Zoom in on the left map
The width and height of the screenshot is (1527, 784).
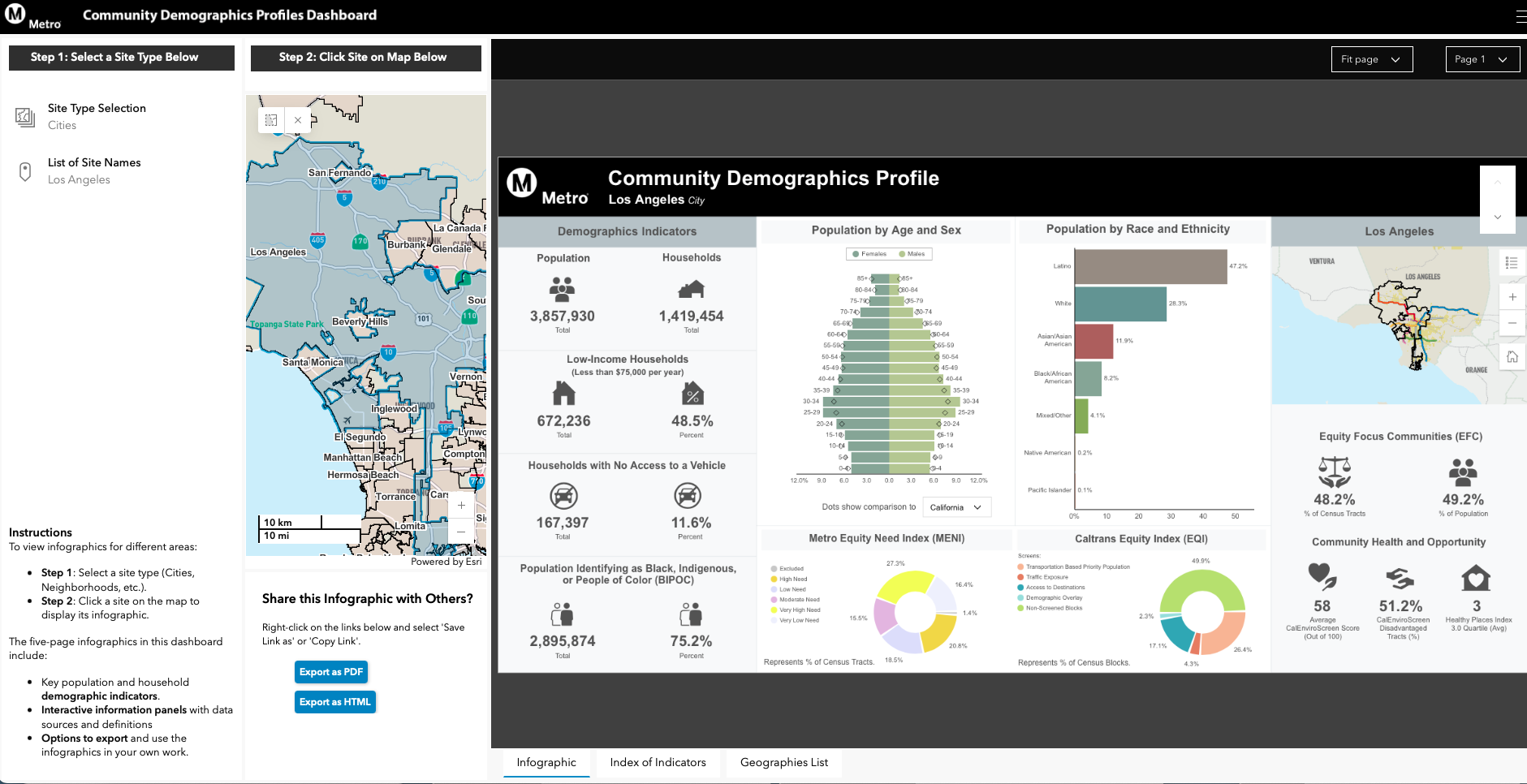point(461,505)
